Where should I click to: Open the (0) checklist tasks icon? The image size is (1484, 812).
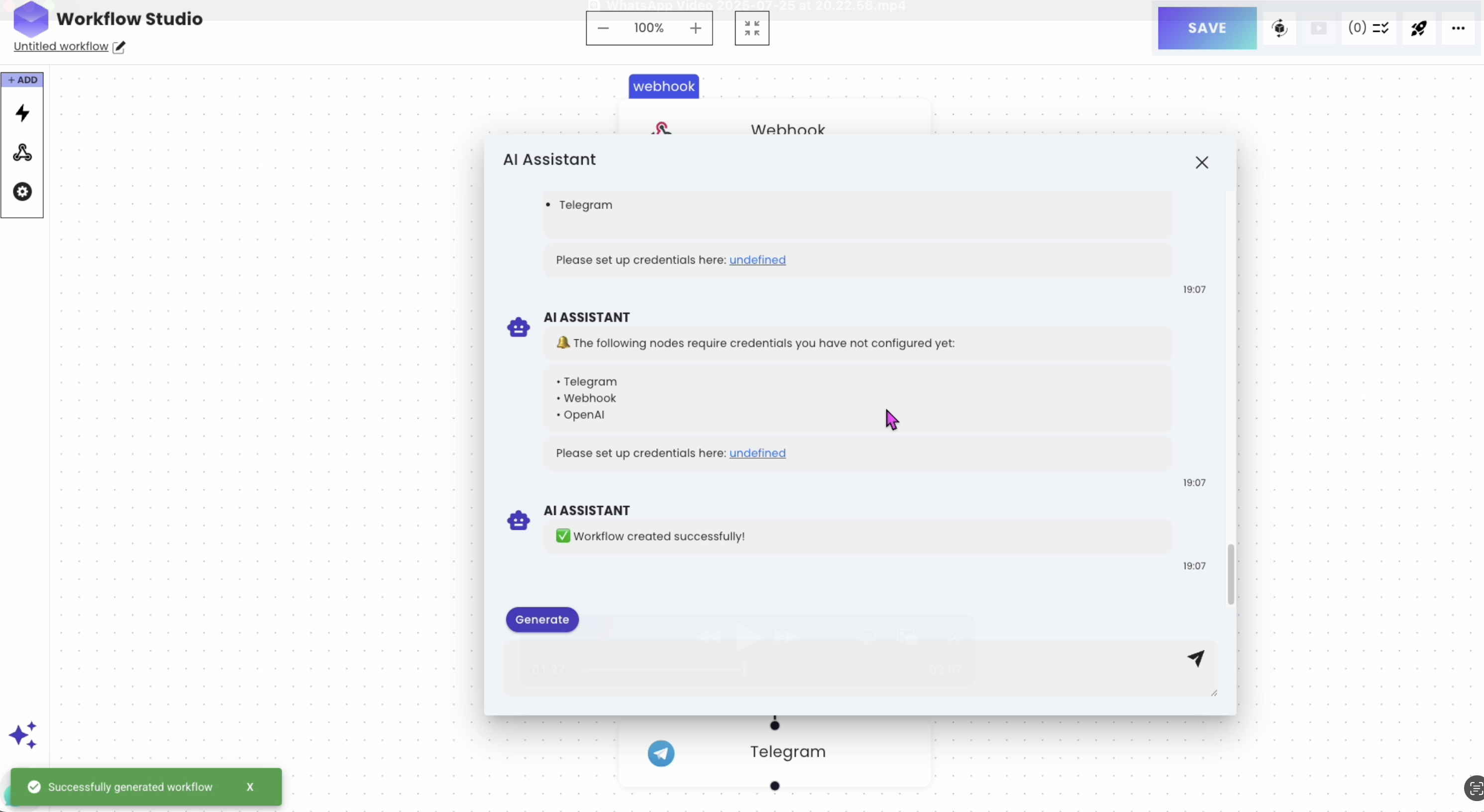coord(1369,28)
